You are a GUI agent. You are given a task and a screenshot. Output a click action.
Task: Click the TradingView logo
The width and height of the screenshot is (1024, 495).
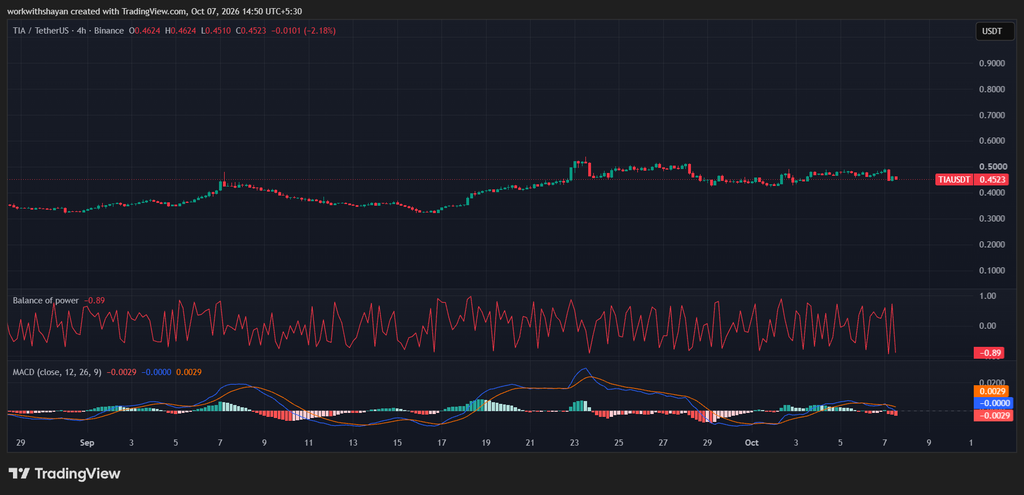64,473
